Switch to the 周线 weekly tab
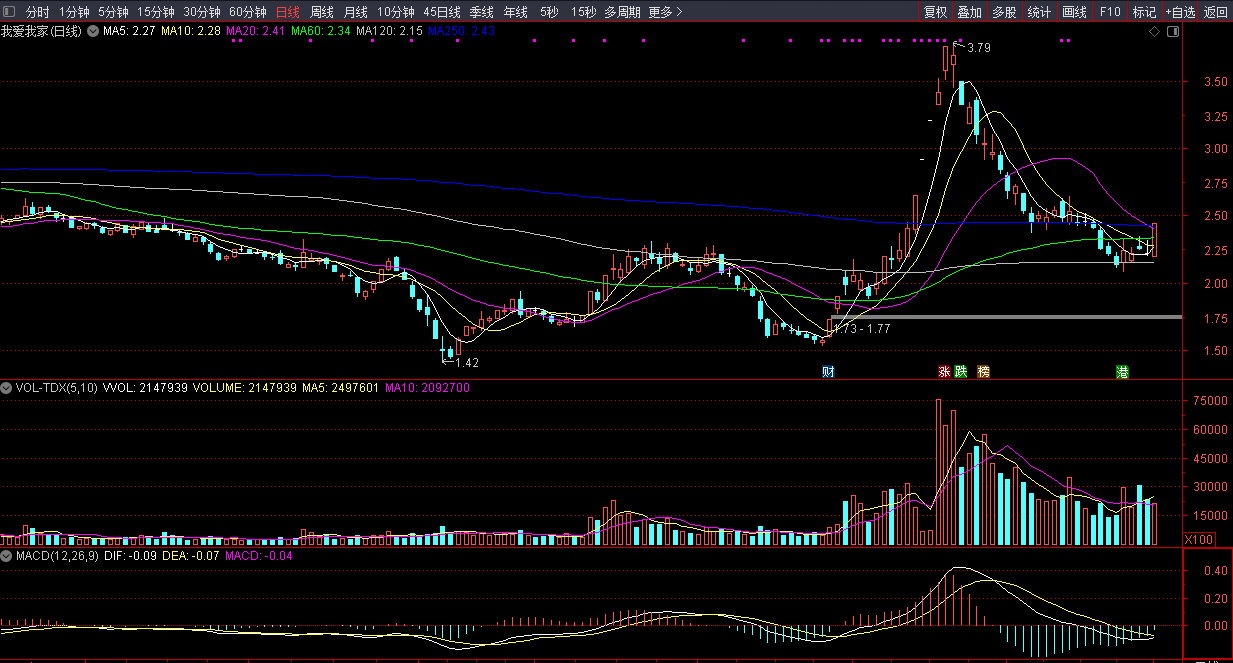The image size is (1233, 663). pyautogui.click(x=322, y=12)
